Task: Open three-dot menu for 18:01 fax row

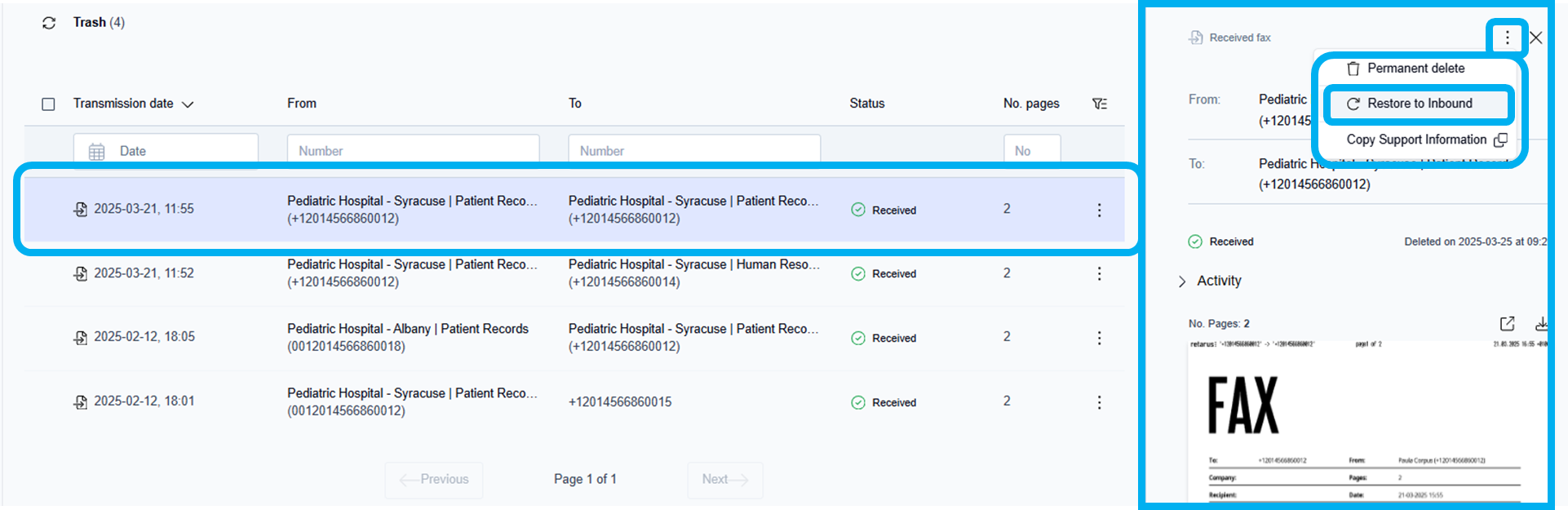Action: (1099, 402)
